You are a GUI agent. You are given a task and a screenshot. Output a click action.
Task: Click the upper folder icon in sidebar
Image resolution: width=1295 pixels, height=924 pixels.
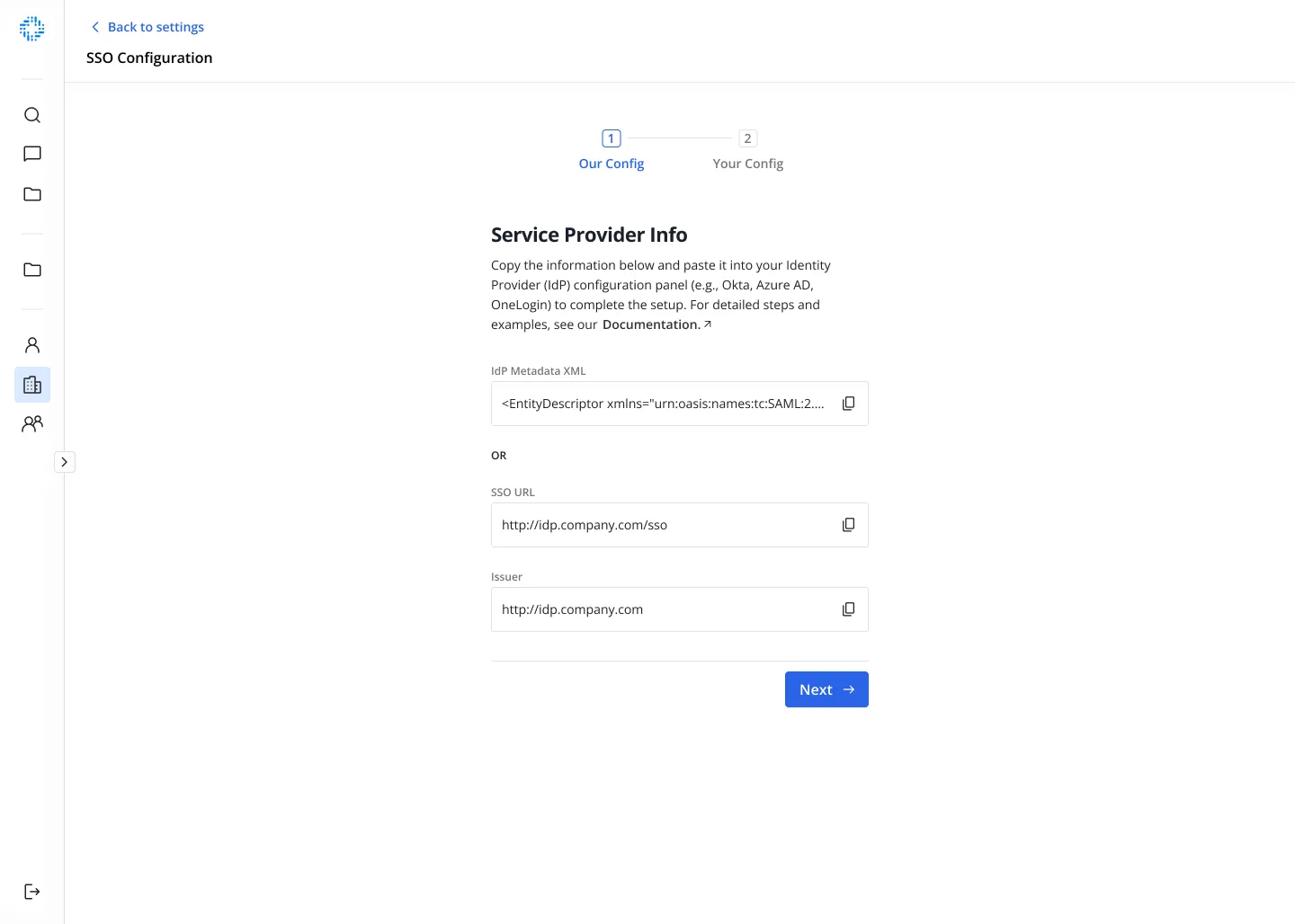tap(32, 194)
